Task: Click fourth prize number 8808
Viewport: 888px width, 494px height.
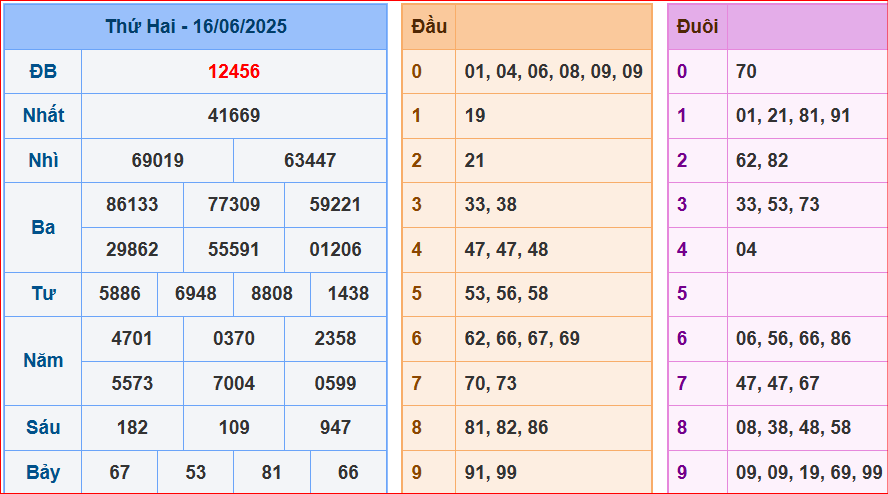Action: (272, 293)
